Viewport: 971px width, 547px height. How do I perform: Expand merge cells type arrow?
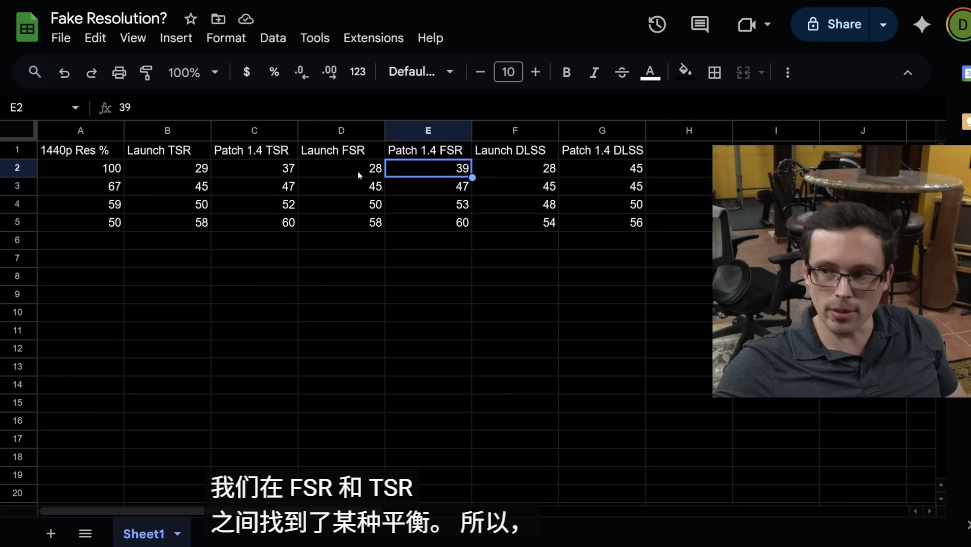[x=762, y=72]
